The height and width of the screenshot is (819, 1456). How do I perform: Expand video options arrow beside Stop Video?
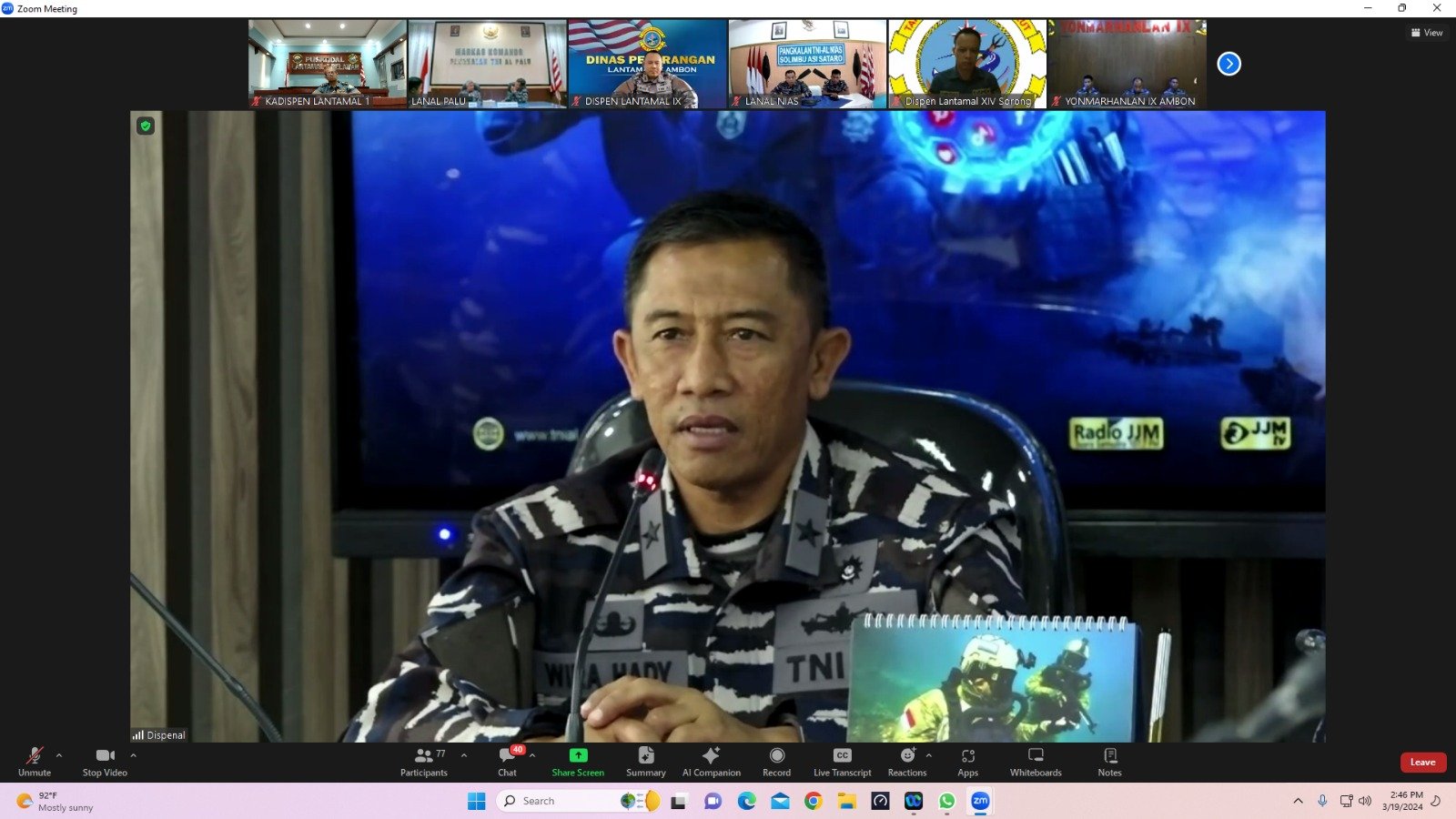click(x=133, y=755)
